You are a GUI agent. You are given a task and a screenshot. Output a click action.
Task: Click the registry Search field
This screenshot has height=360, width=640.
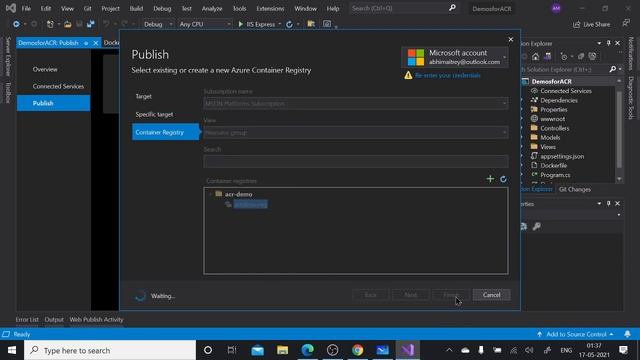click(356, 161)
